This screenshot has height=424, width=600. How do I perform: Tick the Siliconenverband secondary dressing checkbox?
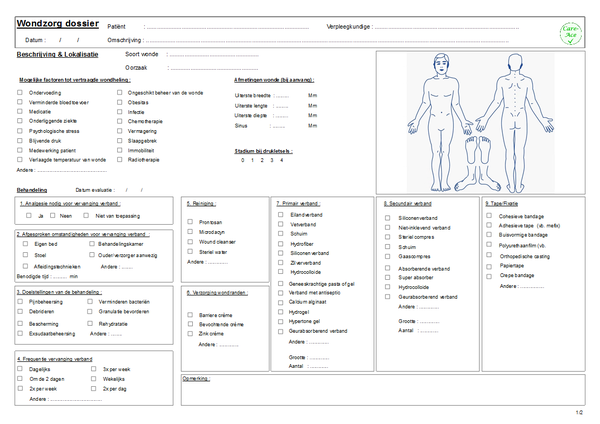tap(388, 217)
